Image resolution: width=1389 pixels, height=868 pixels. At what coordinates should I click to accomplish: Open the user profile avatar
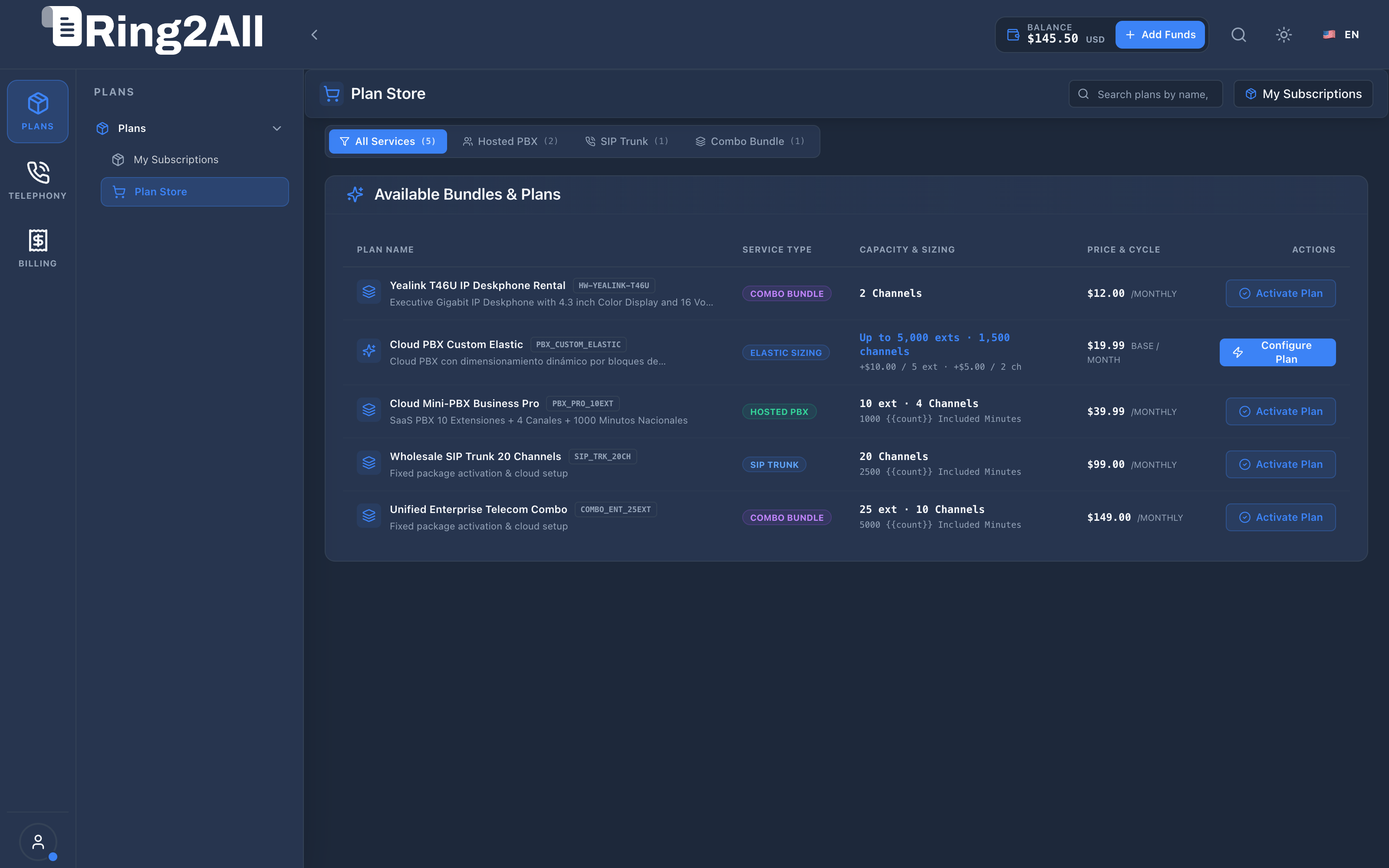click(x=38, y=842)
